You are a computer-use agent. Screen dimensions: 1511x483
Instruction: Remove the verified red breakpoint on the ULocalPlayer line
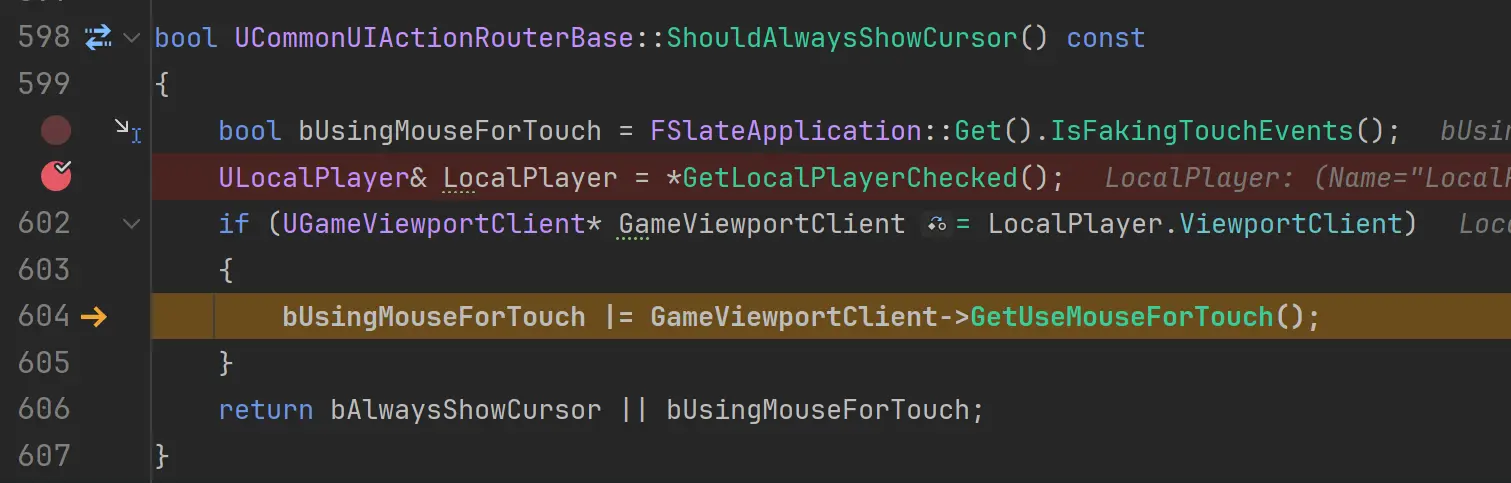[x=56, y=176]
